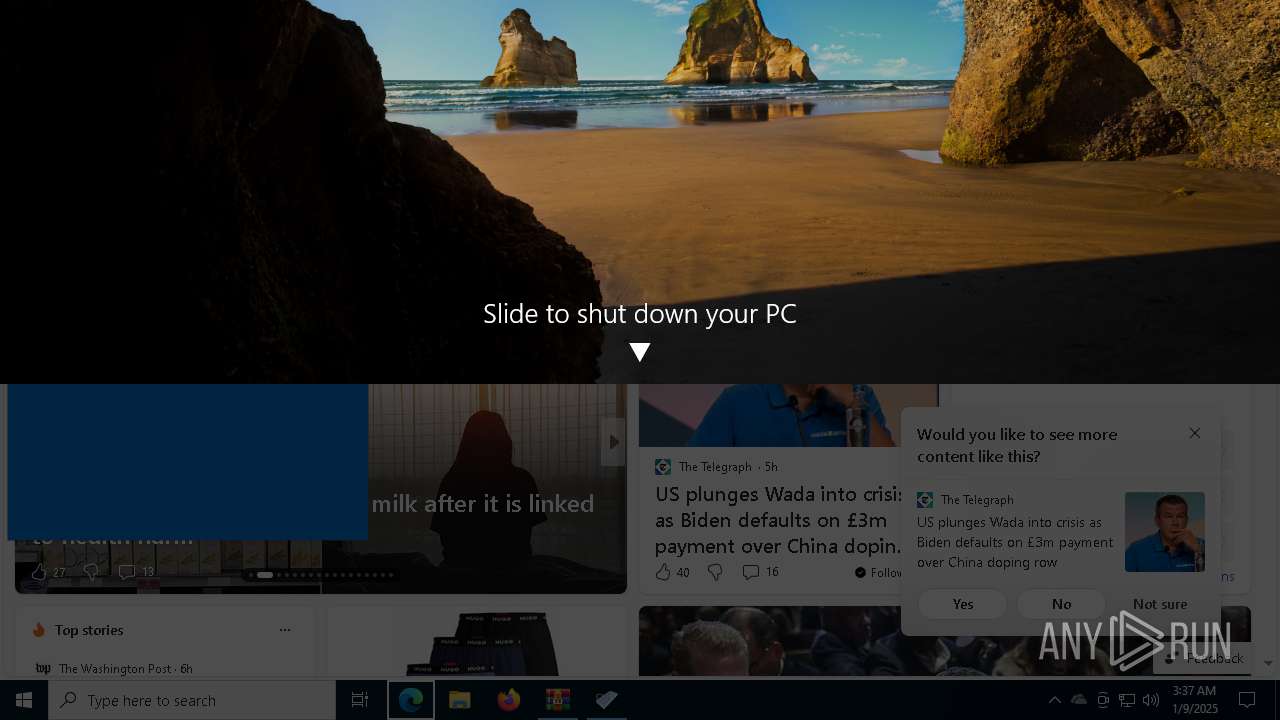This screenshot has height=720, width=1280.
Task: Click the taskbar search box
Action: pyautogui.click(x=192, y=700)
